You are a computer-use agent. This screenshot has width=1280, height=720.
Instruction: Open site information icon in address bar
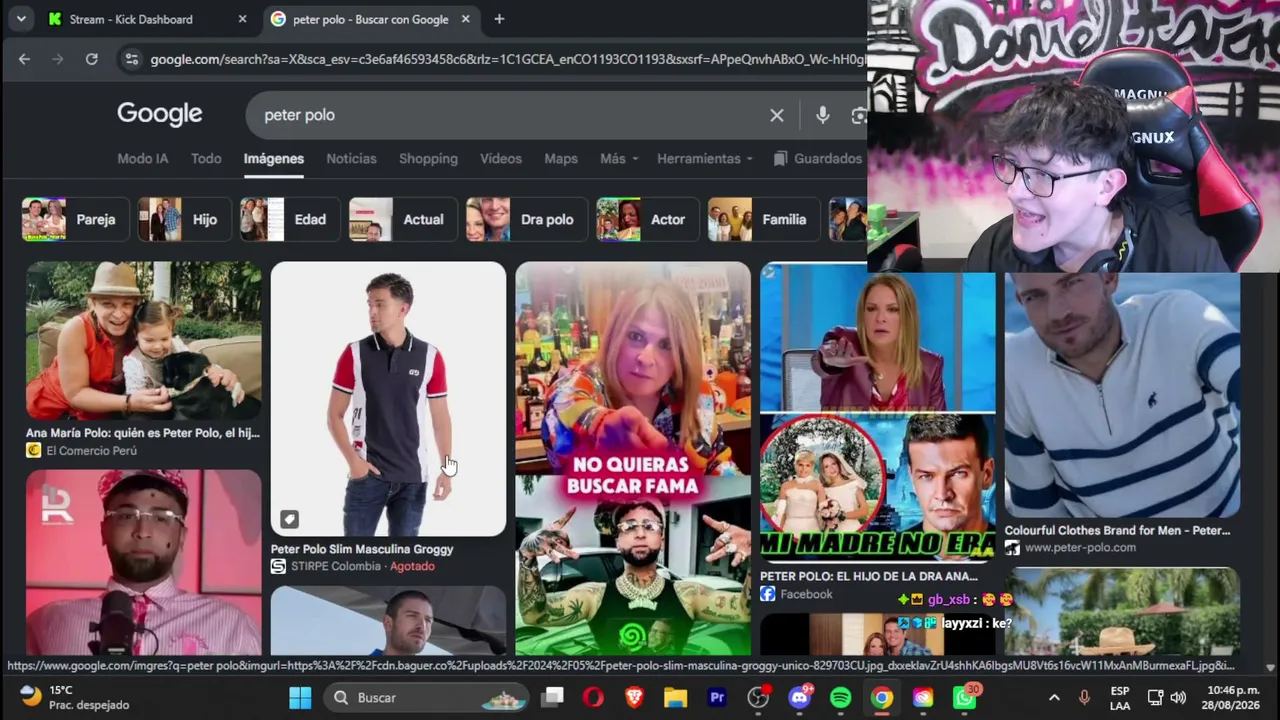point(131,60)
